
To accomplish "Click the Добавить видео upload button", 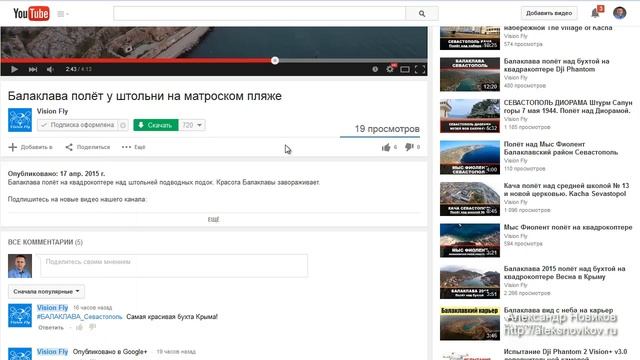I will (x=549, y=13).
